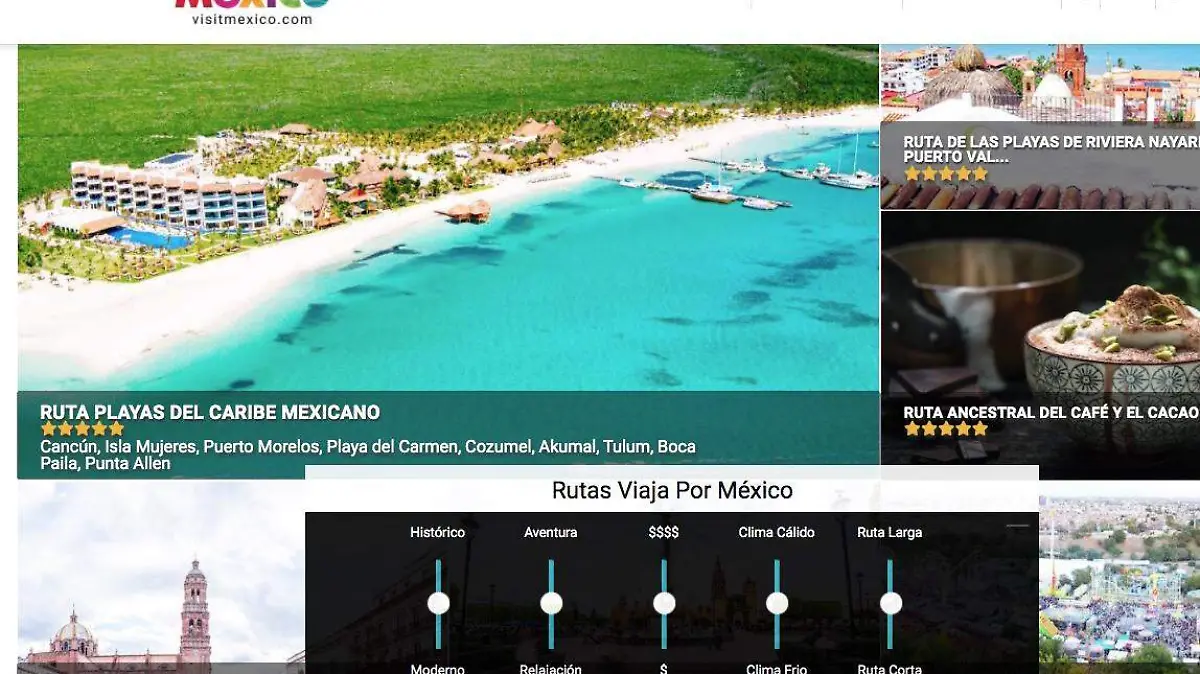
Task: Click the Cancún, Isla Mujeres destinations list
Action: coord(367,455)
